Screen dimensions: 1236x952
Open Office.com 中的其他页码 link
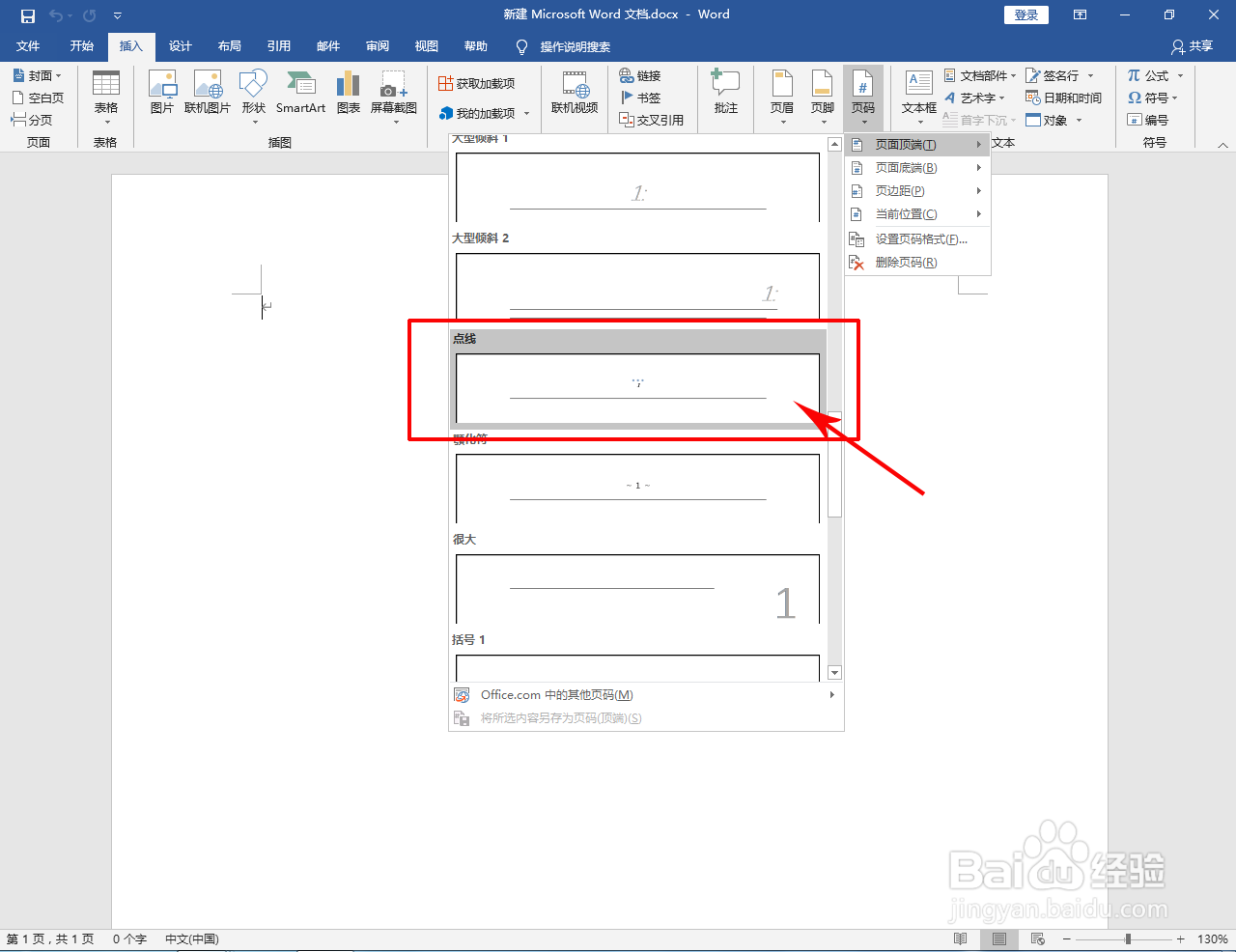553,694
